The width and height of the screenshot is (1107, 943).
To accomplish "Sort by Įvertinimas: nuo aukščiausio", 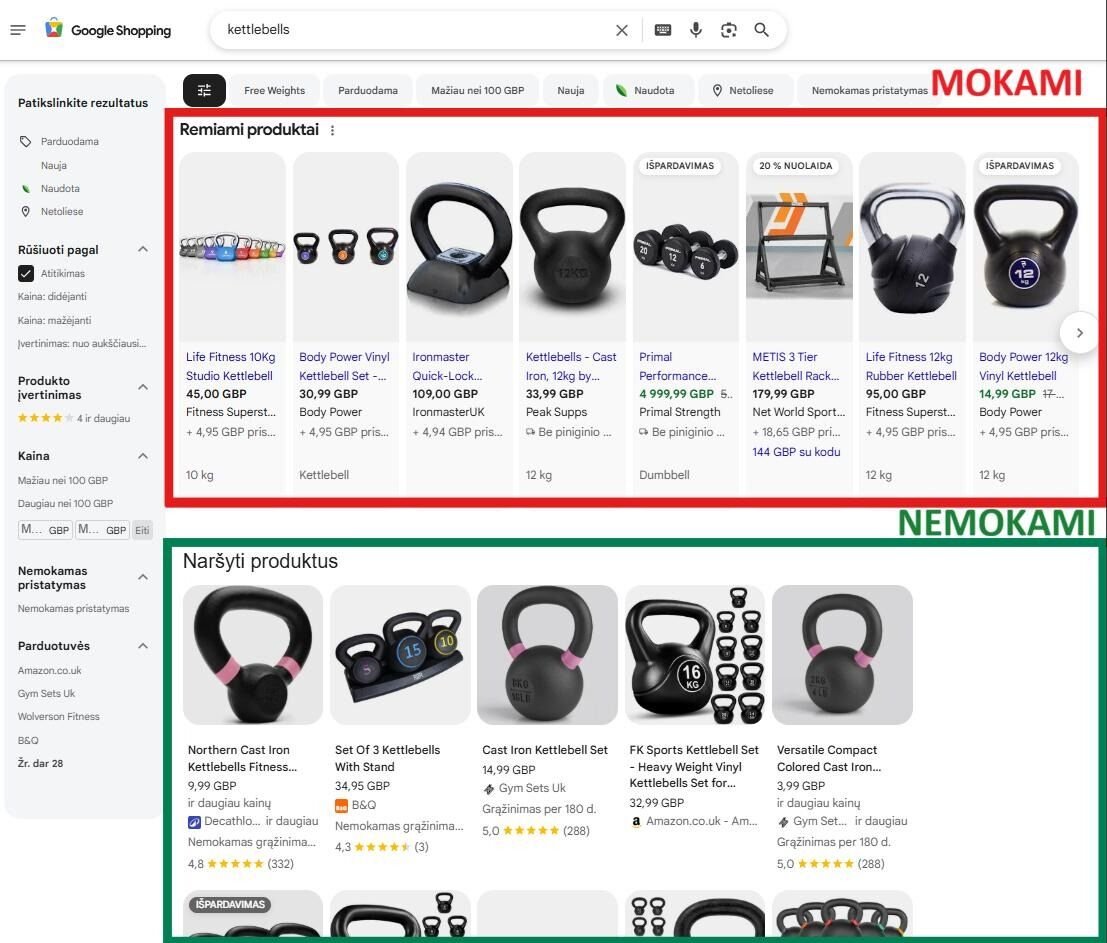I will coord(82,344).
